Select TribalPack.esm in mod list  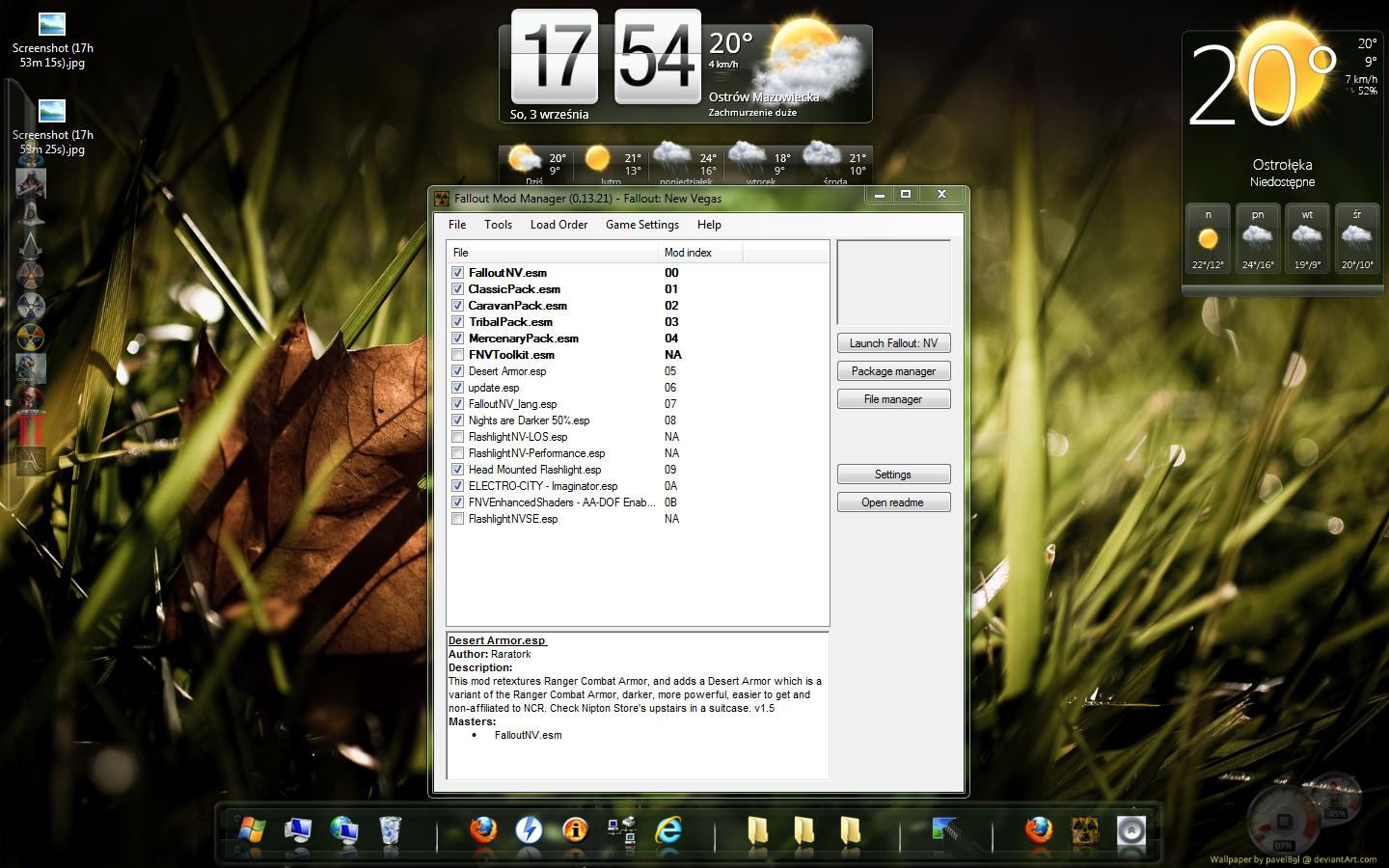[510, 322]
